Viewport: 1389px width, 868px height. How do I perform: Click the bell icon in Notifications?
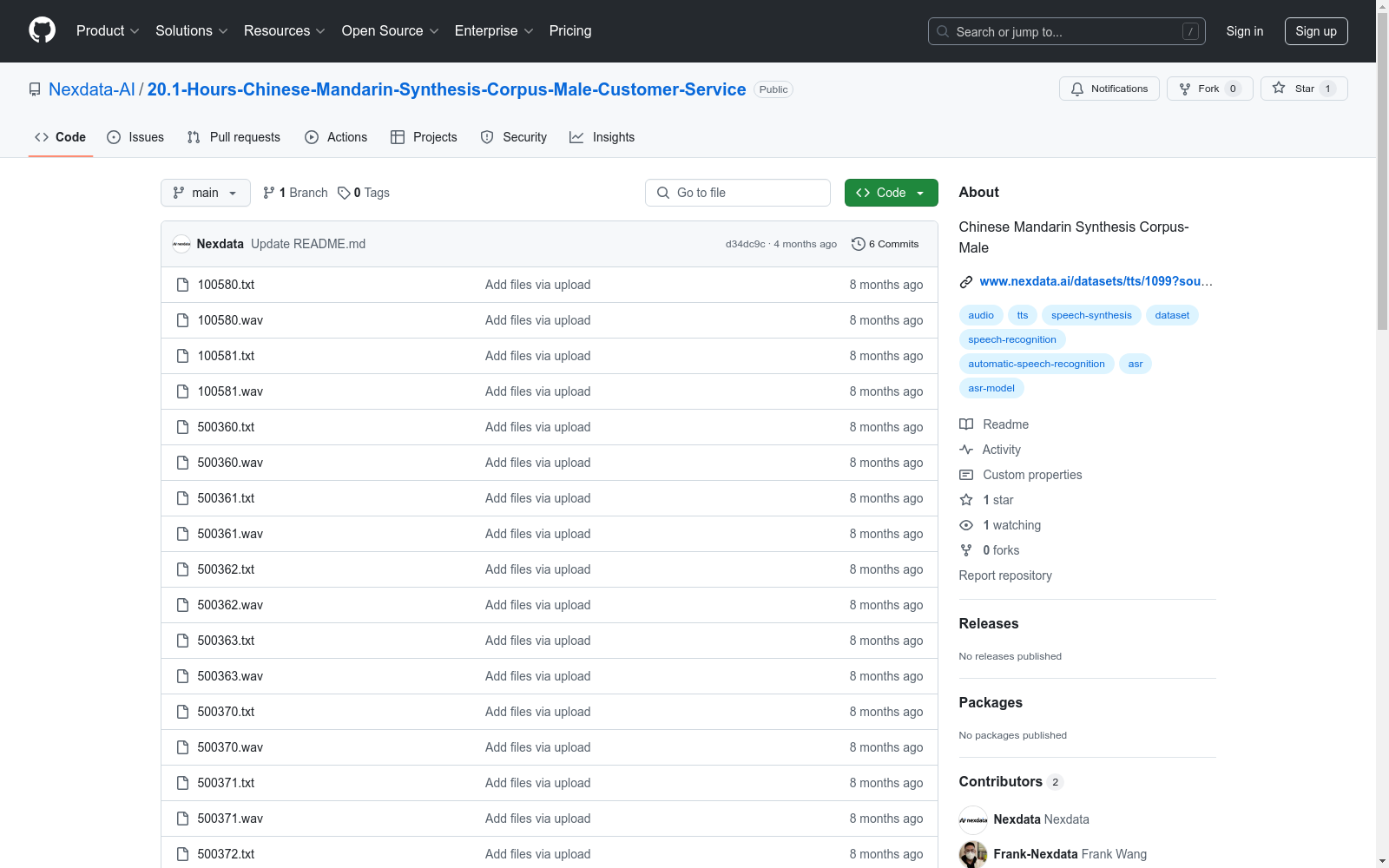click(1077, 89)
